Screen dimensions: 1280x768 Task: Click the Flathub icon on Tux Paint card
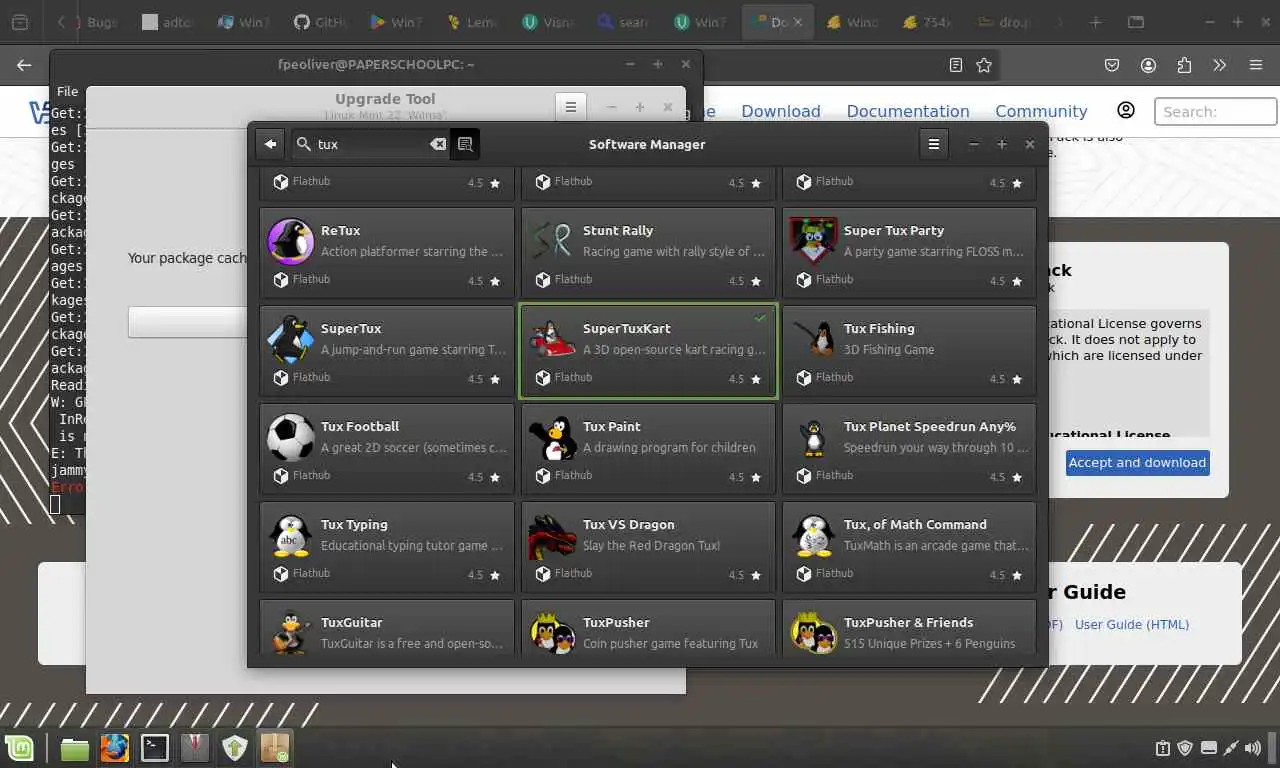coord(542,476)
